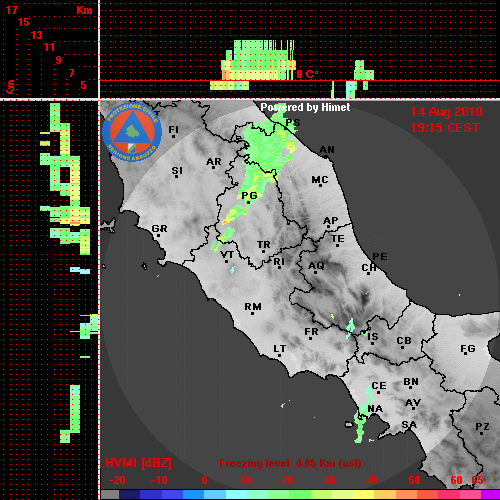Click the VT city label
Viewport: 500px width, 500px height.
(227, 255)
